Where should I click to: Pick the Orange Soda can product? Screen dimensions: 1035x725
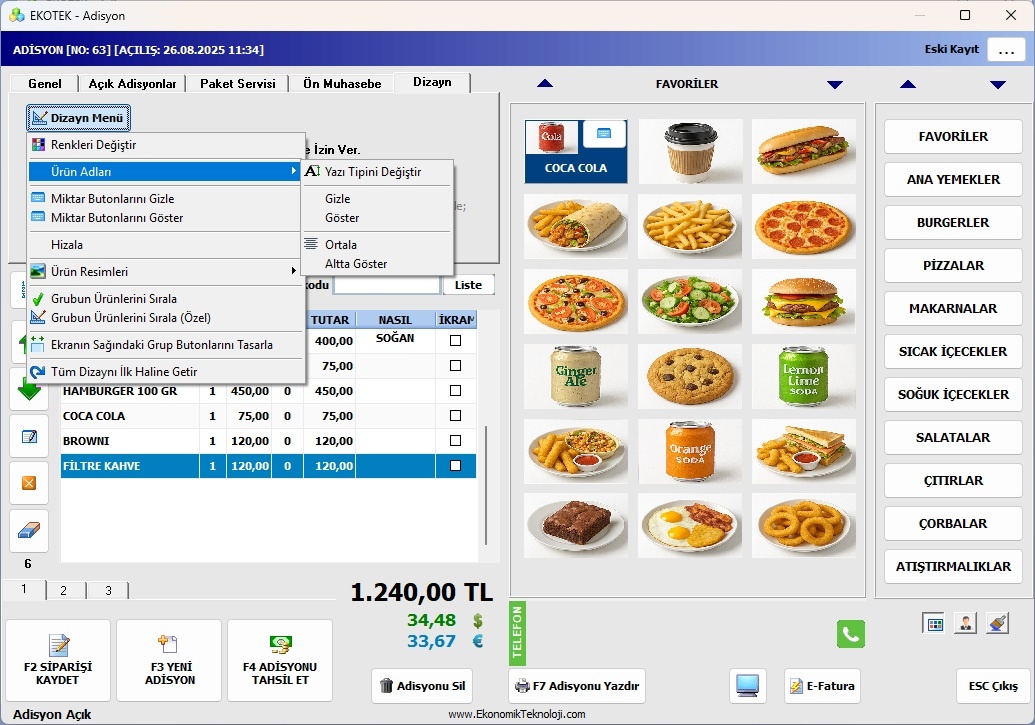(690, 451)
